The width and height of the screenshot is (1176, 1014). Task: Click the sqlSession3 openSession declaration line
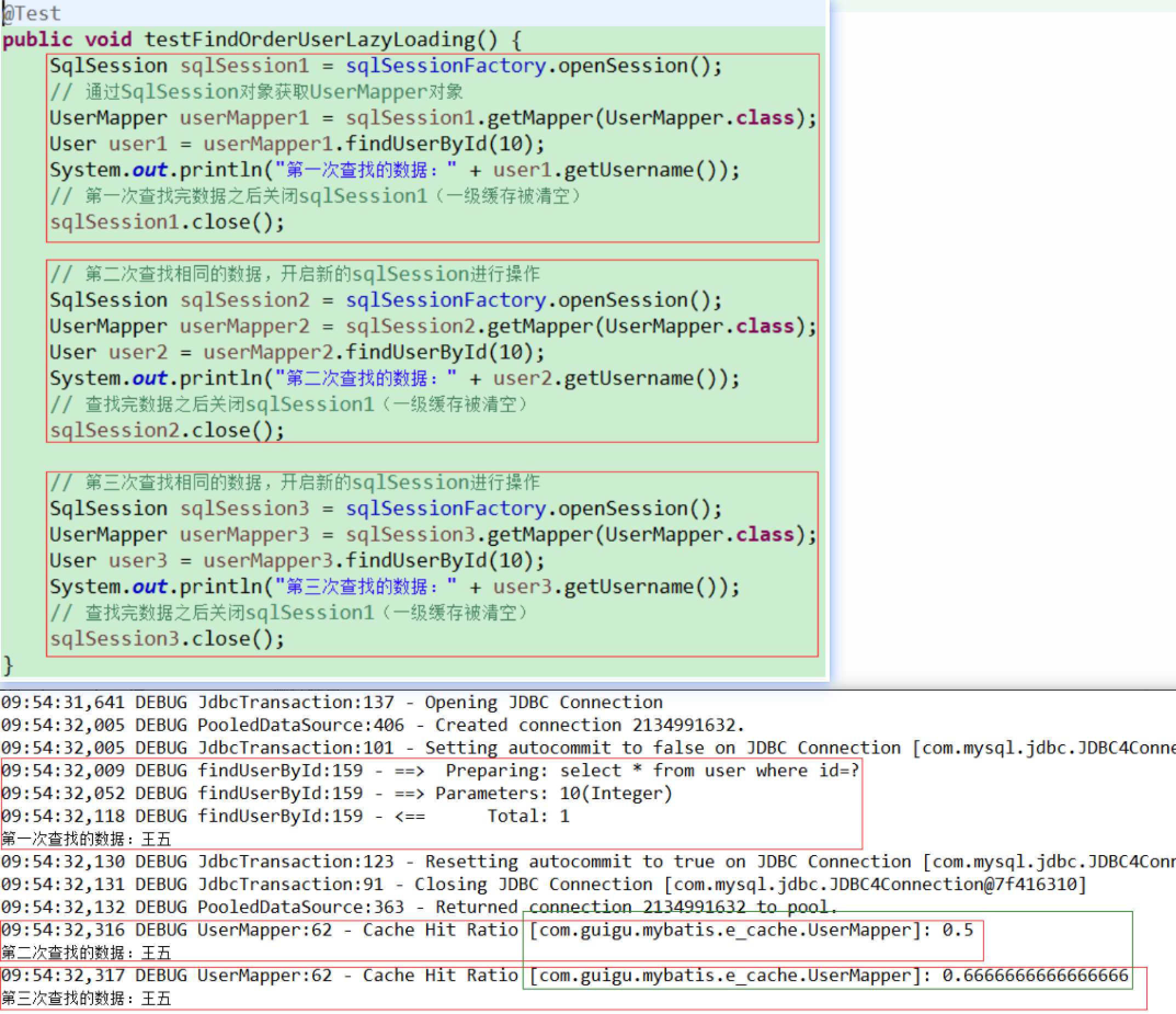click(x=385, y=509)
